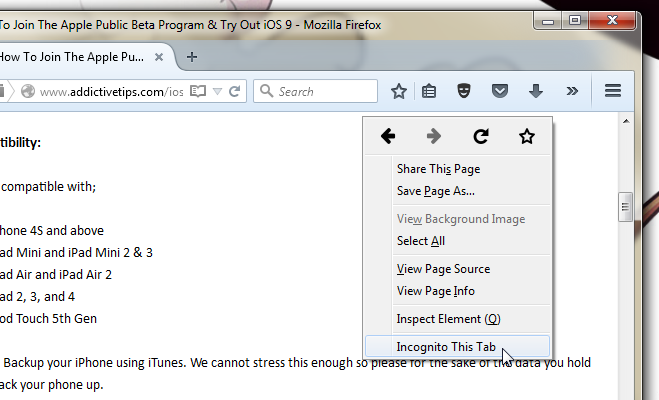
Task: Click Share This Page option
Action: point(438,169)
